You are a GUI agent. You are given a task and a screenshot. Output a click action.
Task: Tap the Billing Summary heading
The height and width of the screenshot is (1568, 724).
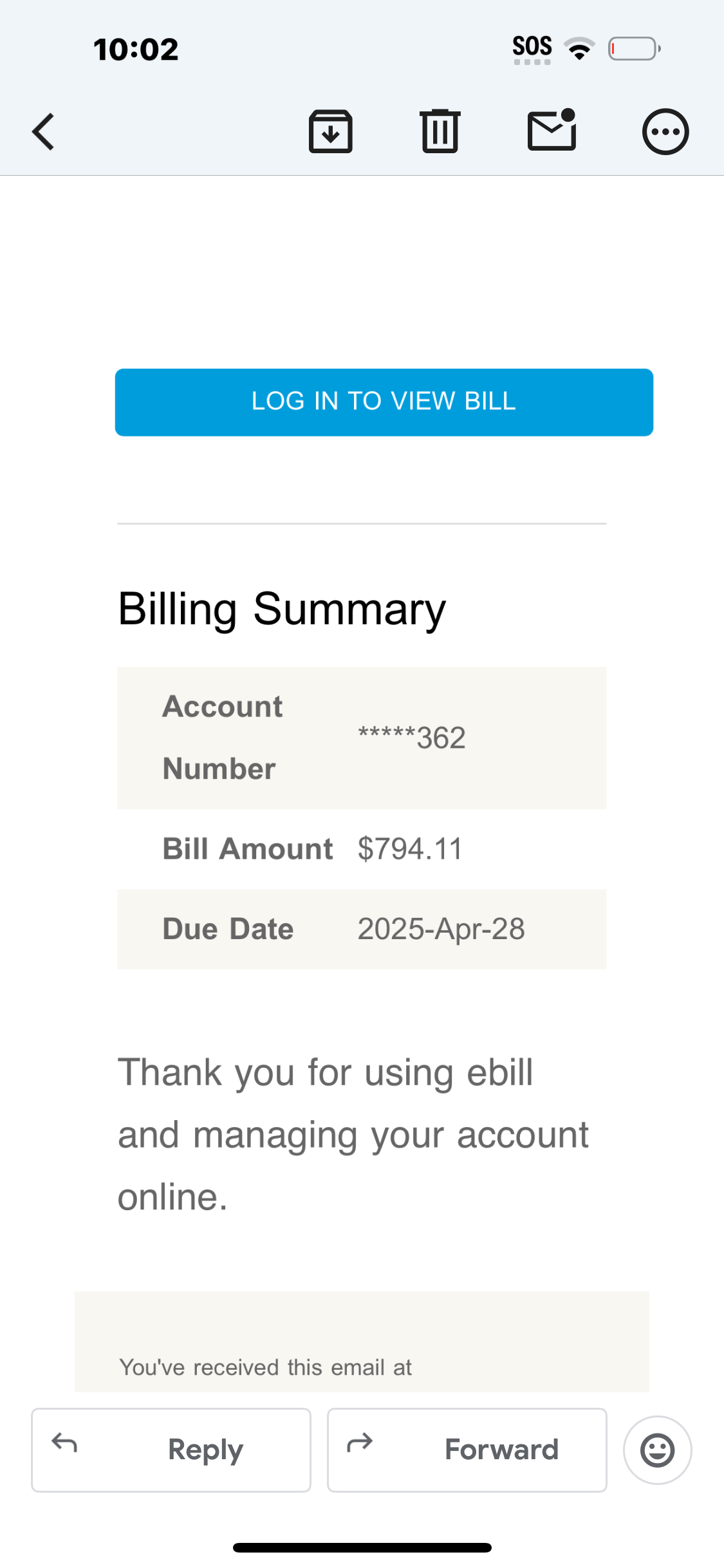282,609
